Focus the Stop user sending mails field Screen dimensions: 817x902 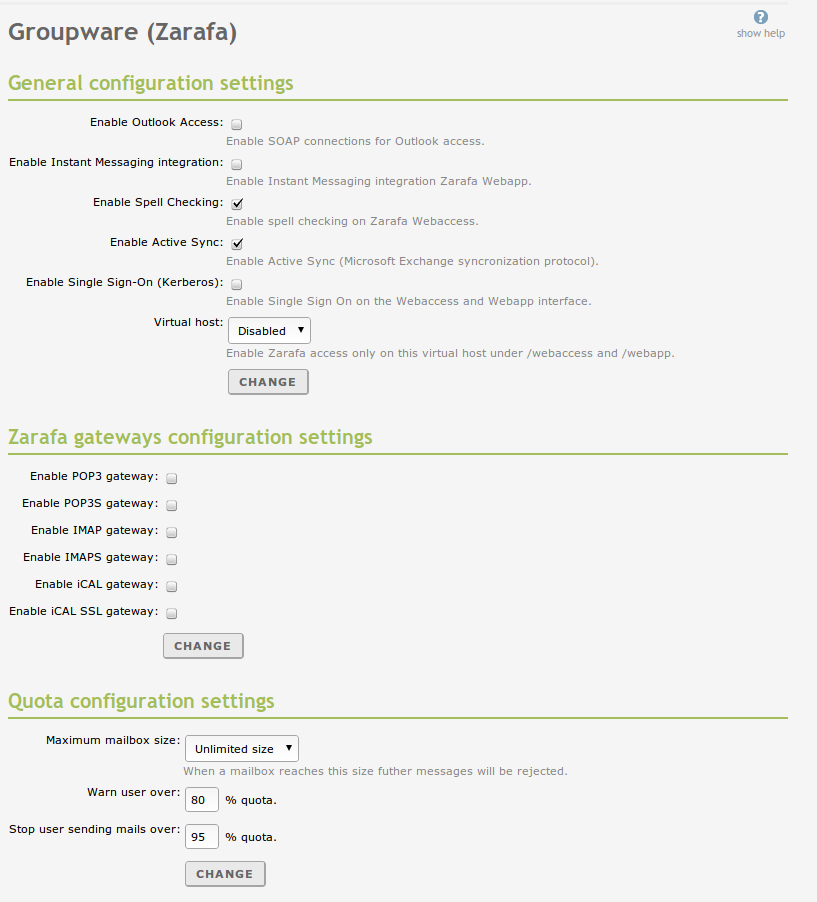coord(202,836)
